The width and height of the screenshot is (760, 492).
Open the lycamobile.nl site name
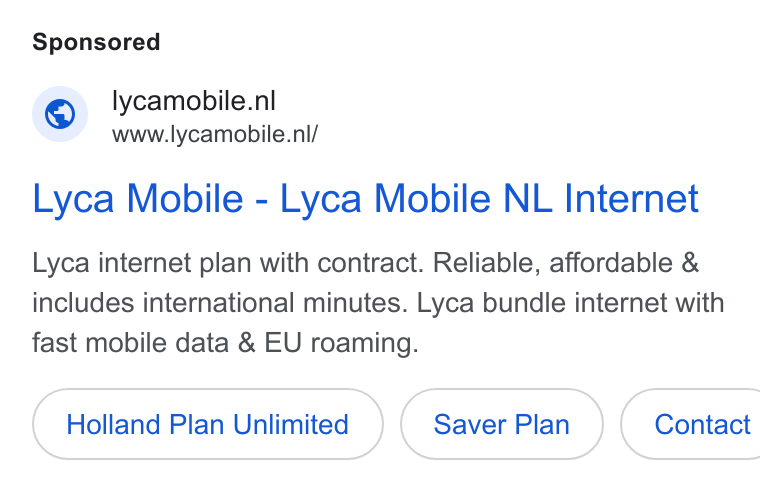[x=193, y=101]
